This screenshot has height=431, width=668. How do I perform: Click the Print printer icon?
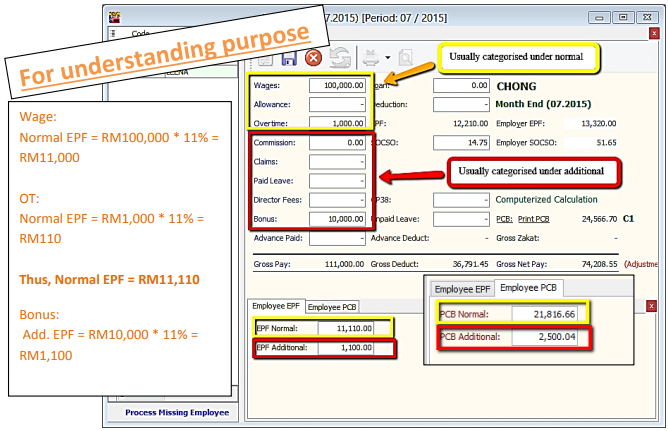click(x=374, y=59)
